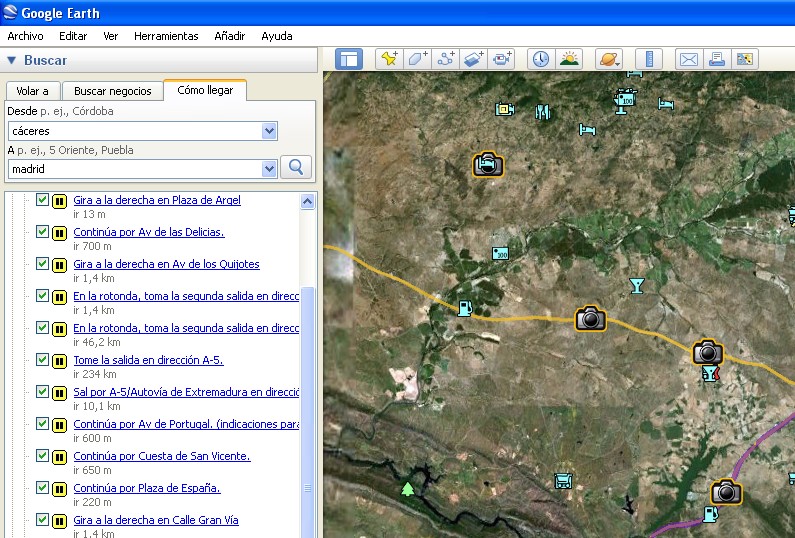The width and height of the screenshot is (795, 538).
Task: Toggle the sidebar panel button
Action: click(x=349, y=59)
